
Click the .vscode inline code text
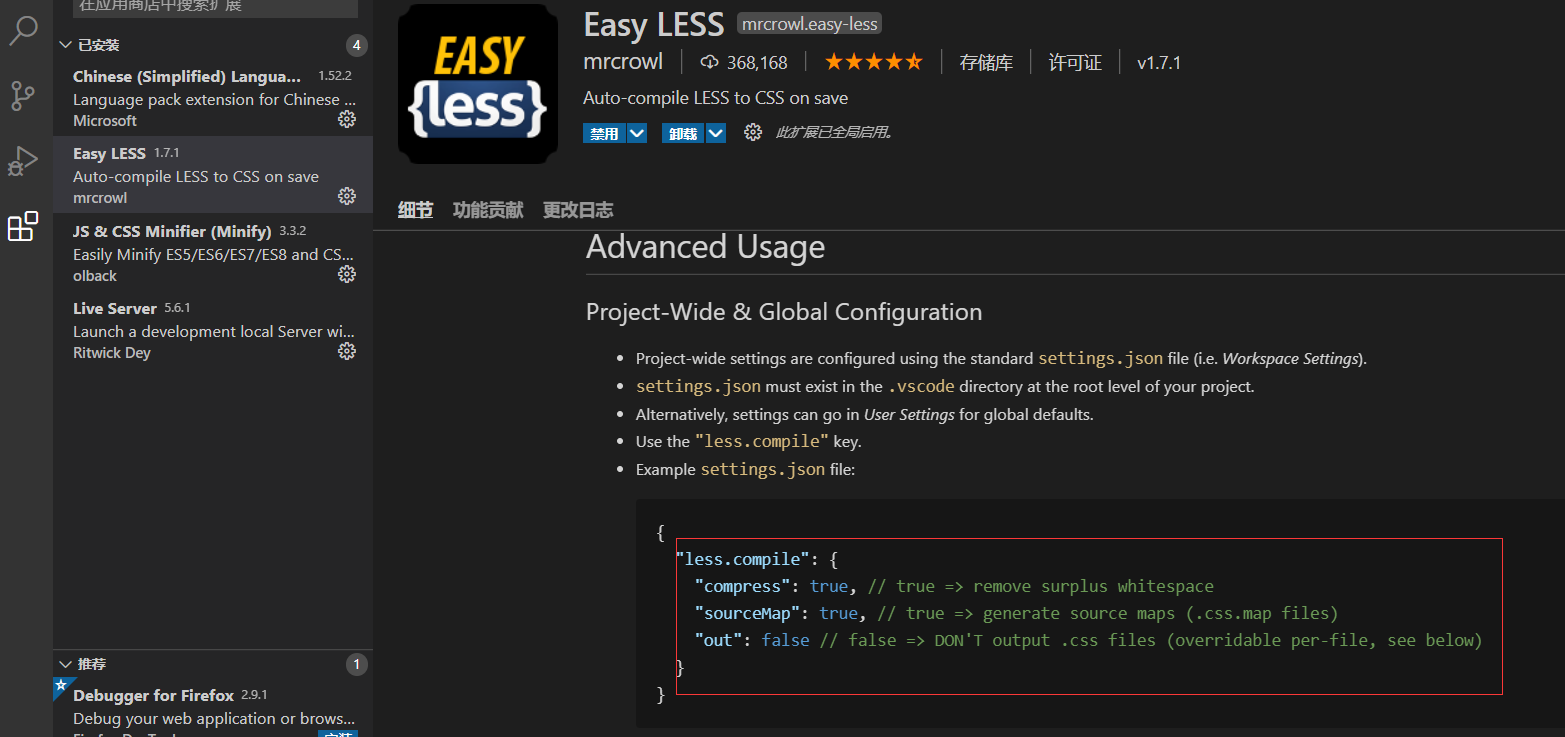click(921, 386)
